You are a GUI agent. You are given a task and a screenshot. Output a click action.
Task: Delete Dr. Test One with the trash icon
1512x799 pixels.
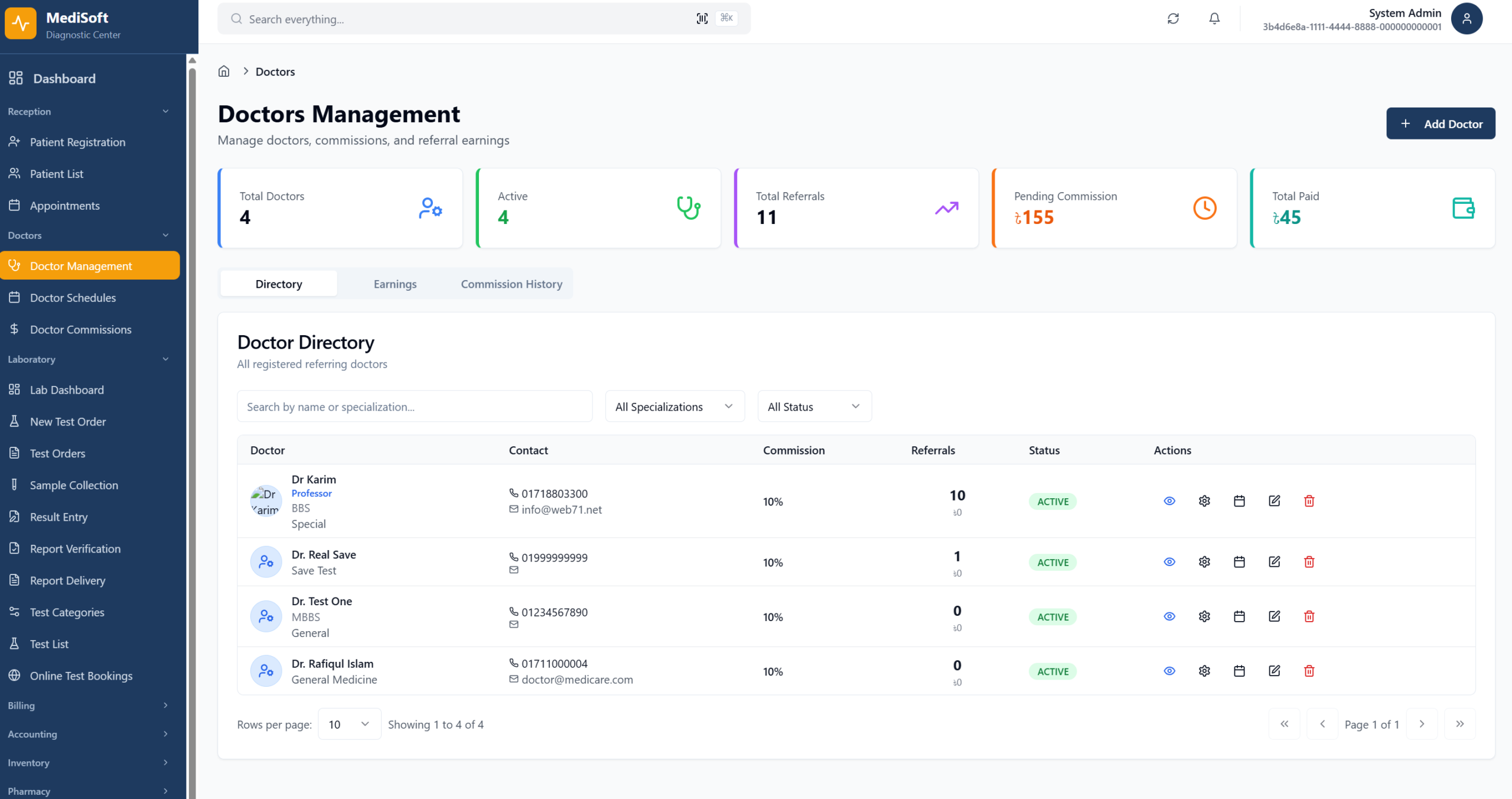click(x=1309, y=616)
